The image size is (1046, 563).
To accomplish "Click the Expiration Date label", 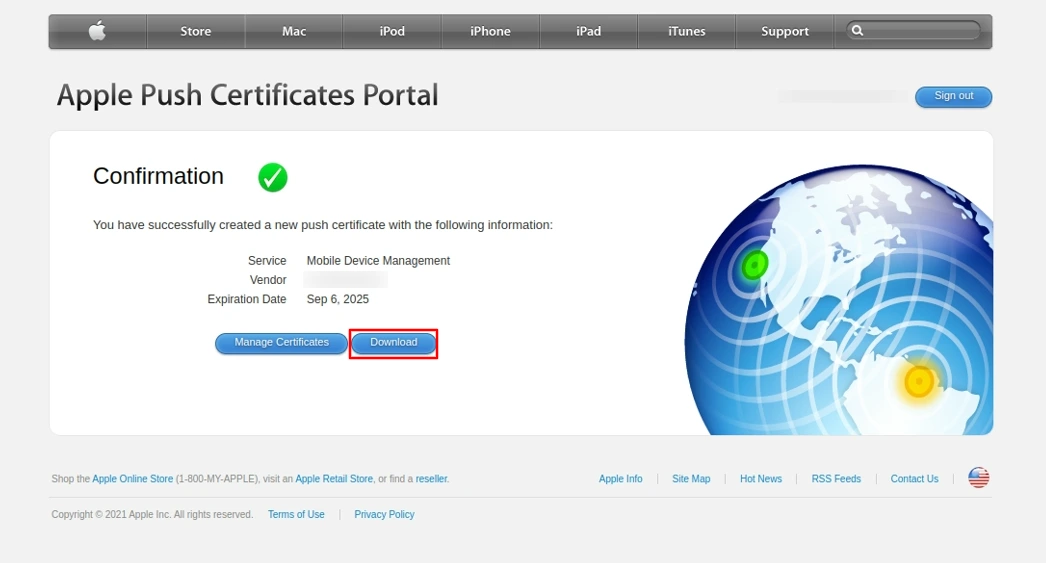I will [x=247, y=300].
